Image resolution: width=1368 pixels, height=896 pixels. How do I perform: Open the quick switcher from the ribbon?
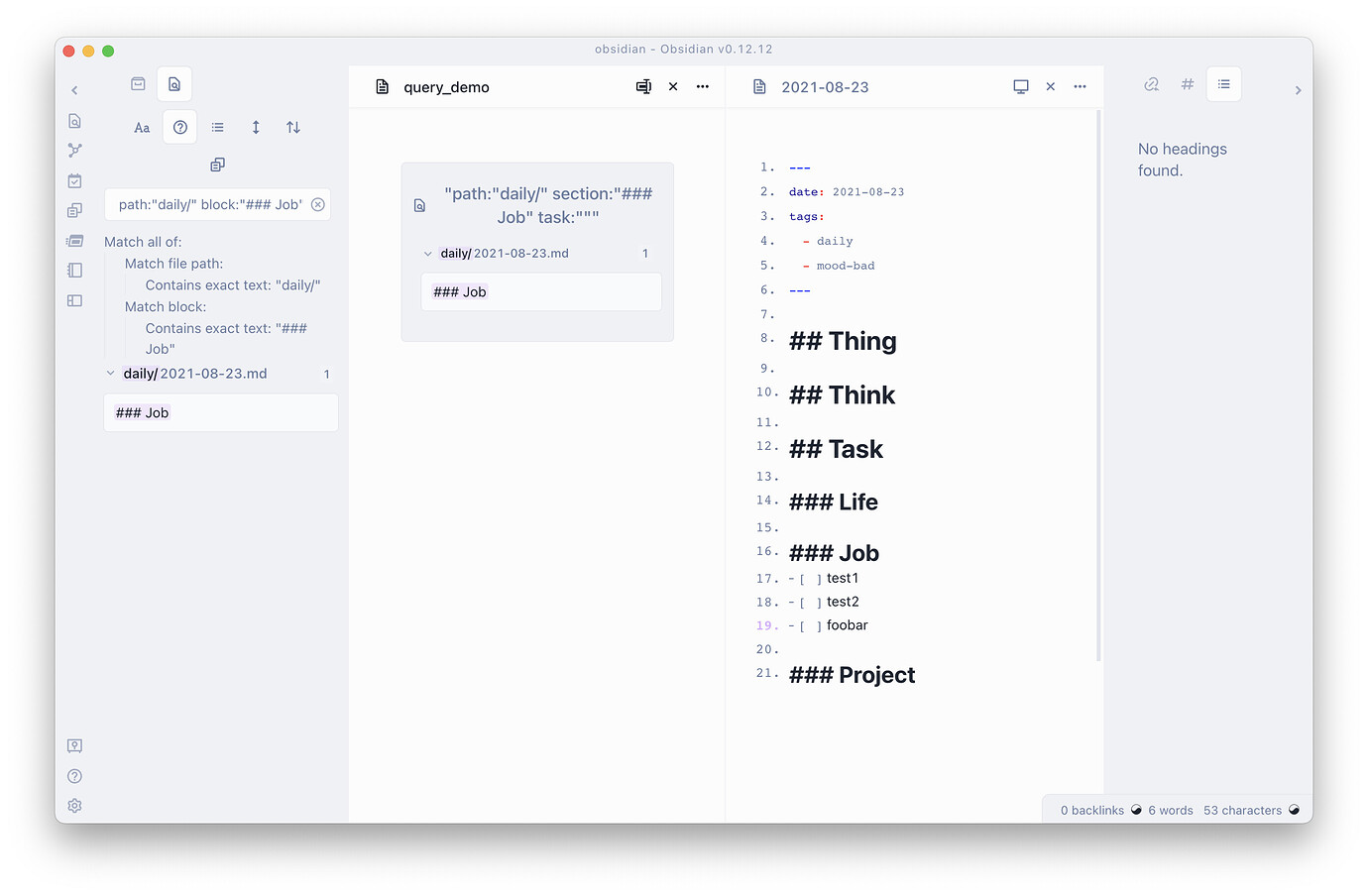tap(74, 121)
